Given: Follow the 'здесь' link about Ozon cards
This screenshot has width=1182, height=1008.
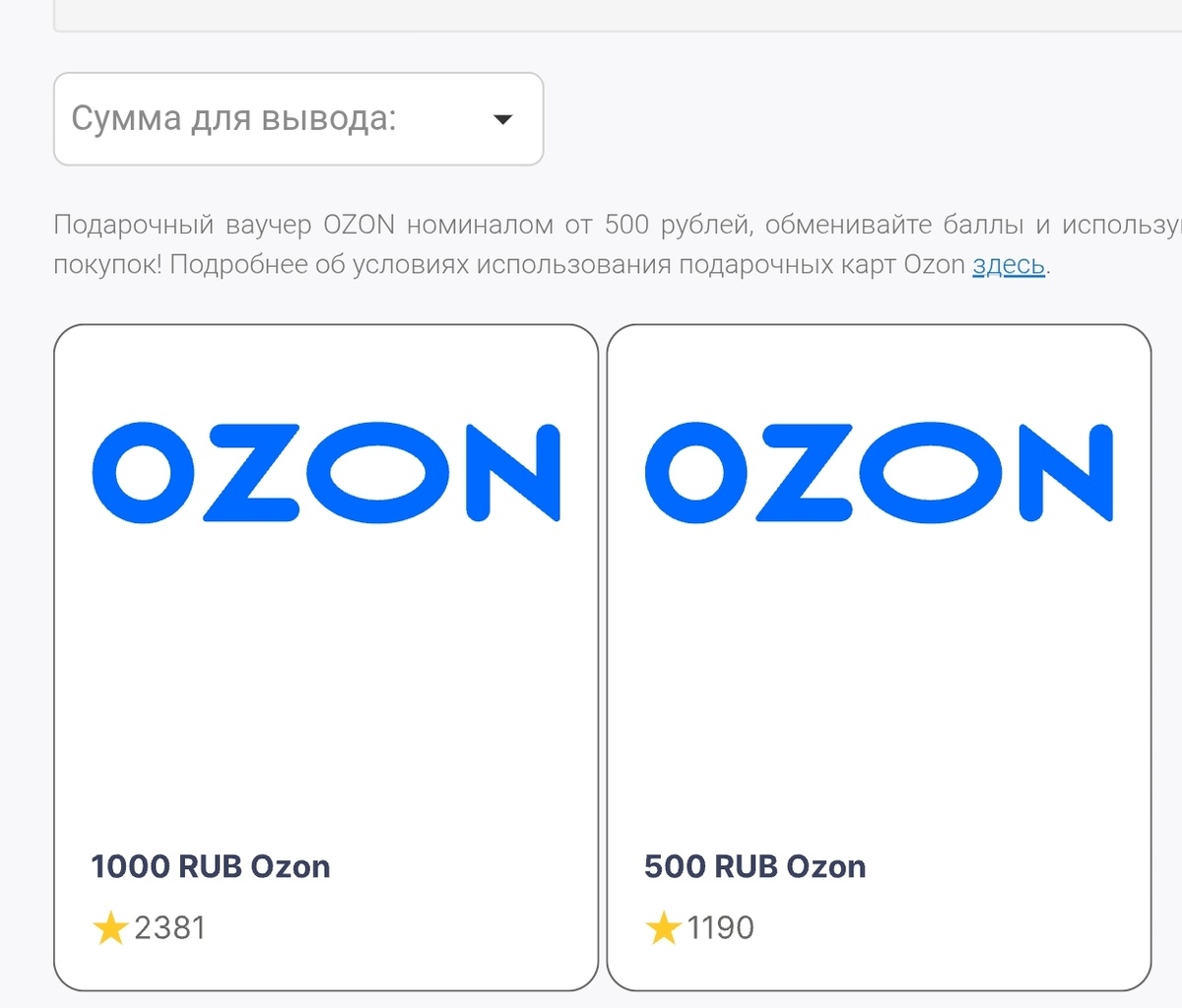Looking at the screenshot, I should 1008,265.
